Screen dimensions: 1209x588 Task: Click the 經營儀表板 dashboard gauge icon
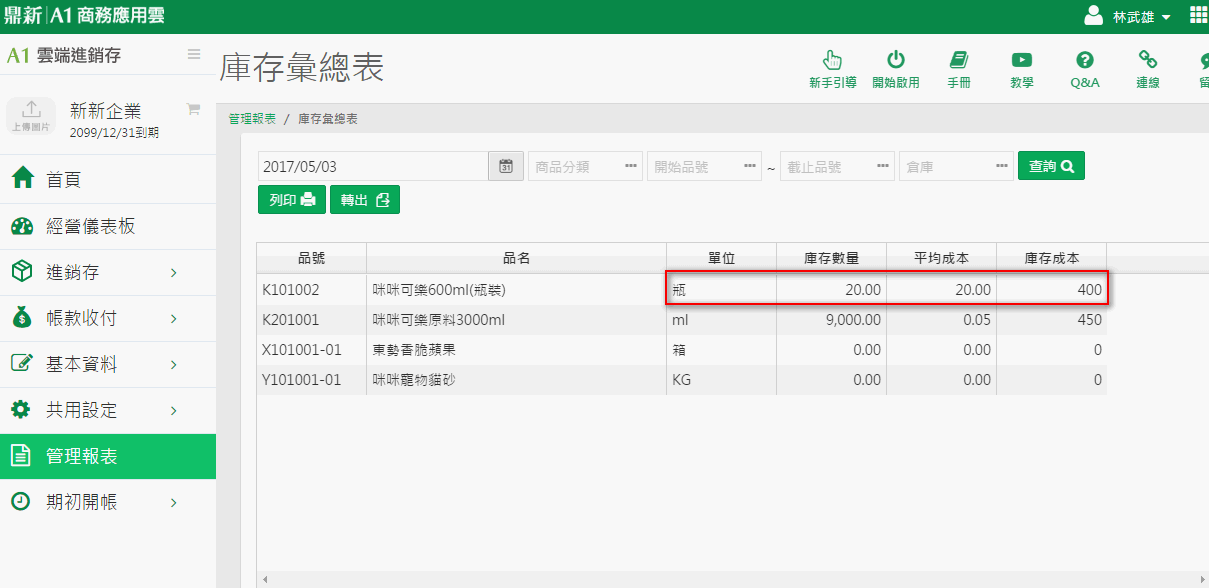click(22, 226)
